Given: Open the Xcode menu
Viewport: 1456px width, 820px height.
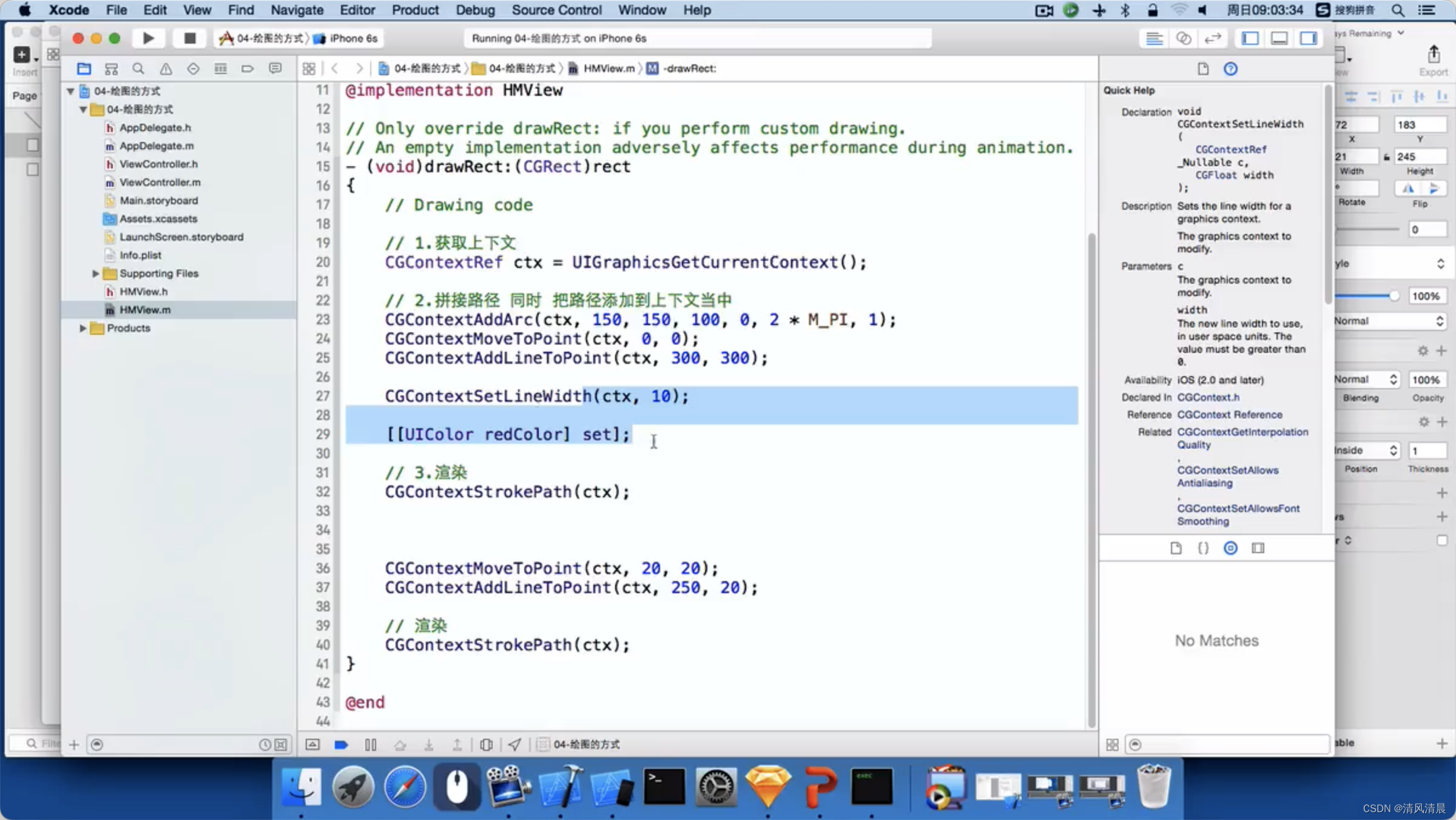Looking at the screenshot, I should [x=69, y=10].
